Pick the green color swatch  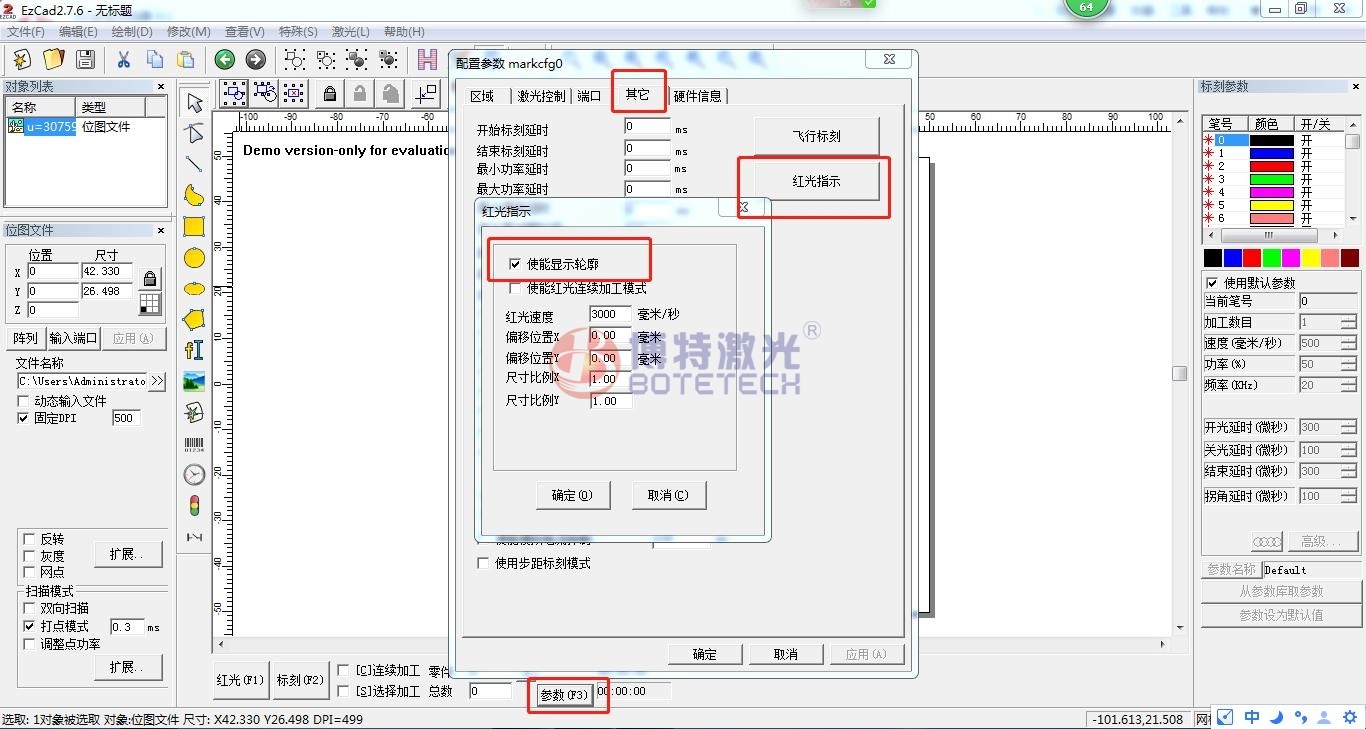point(1271,258)
